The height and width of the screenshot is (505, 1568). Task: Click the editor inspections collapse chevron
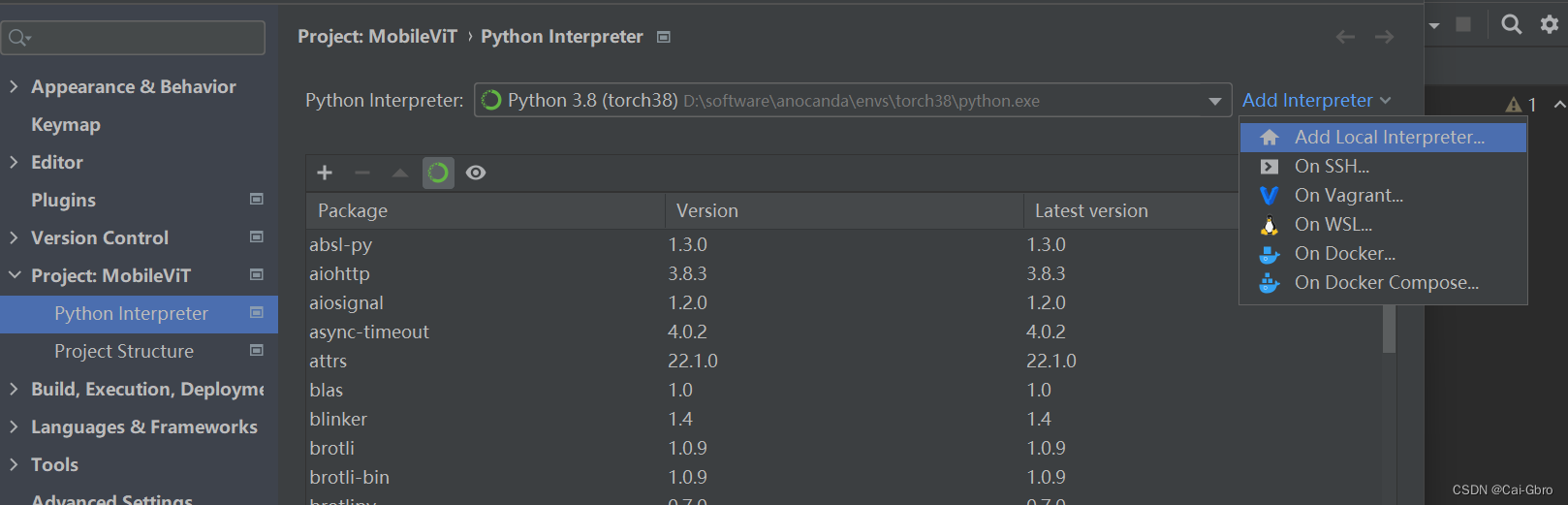(x=1559, y=104)
